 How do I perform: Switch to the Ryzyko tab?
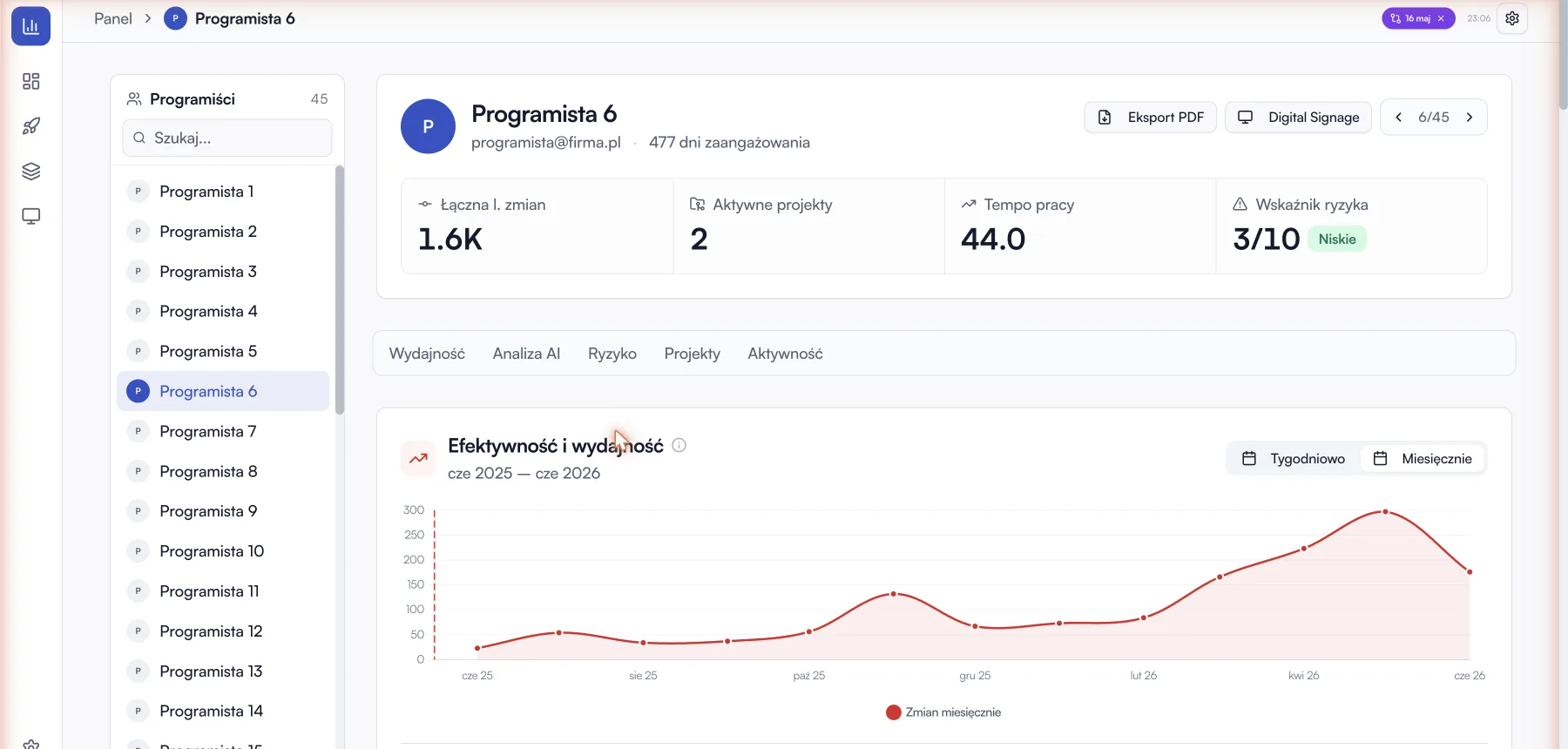pos(612,354)
